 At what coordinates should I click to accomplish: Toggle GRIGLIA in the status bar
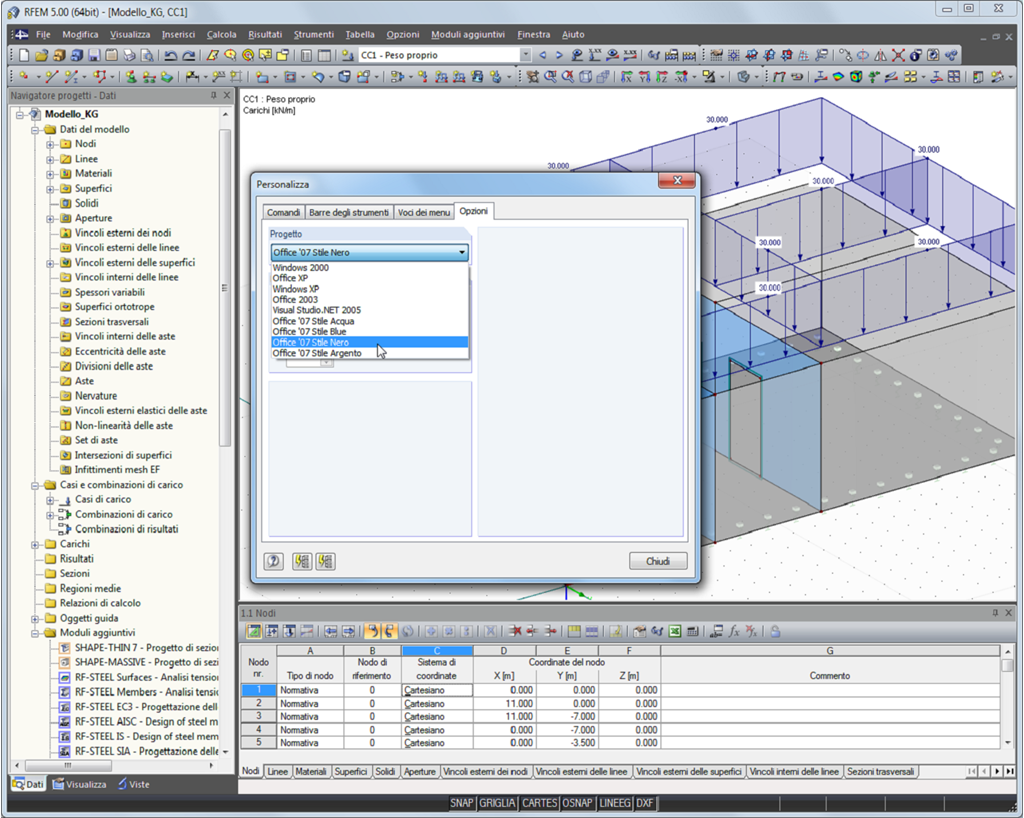497,803
